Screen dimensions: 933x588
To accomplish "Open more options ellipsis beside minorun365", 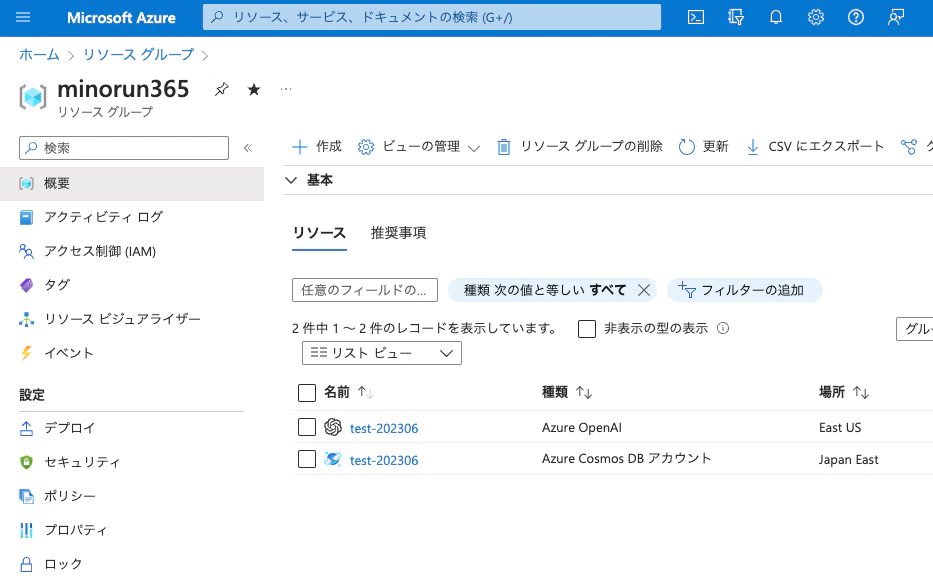I will [286, 89].
